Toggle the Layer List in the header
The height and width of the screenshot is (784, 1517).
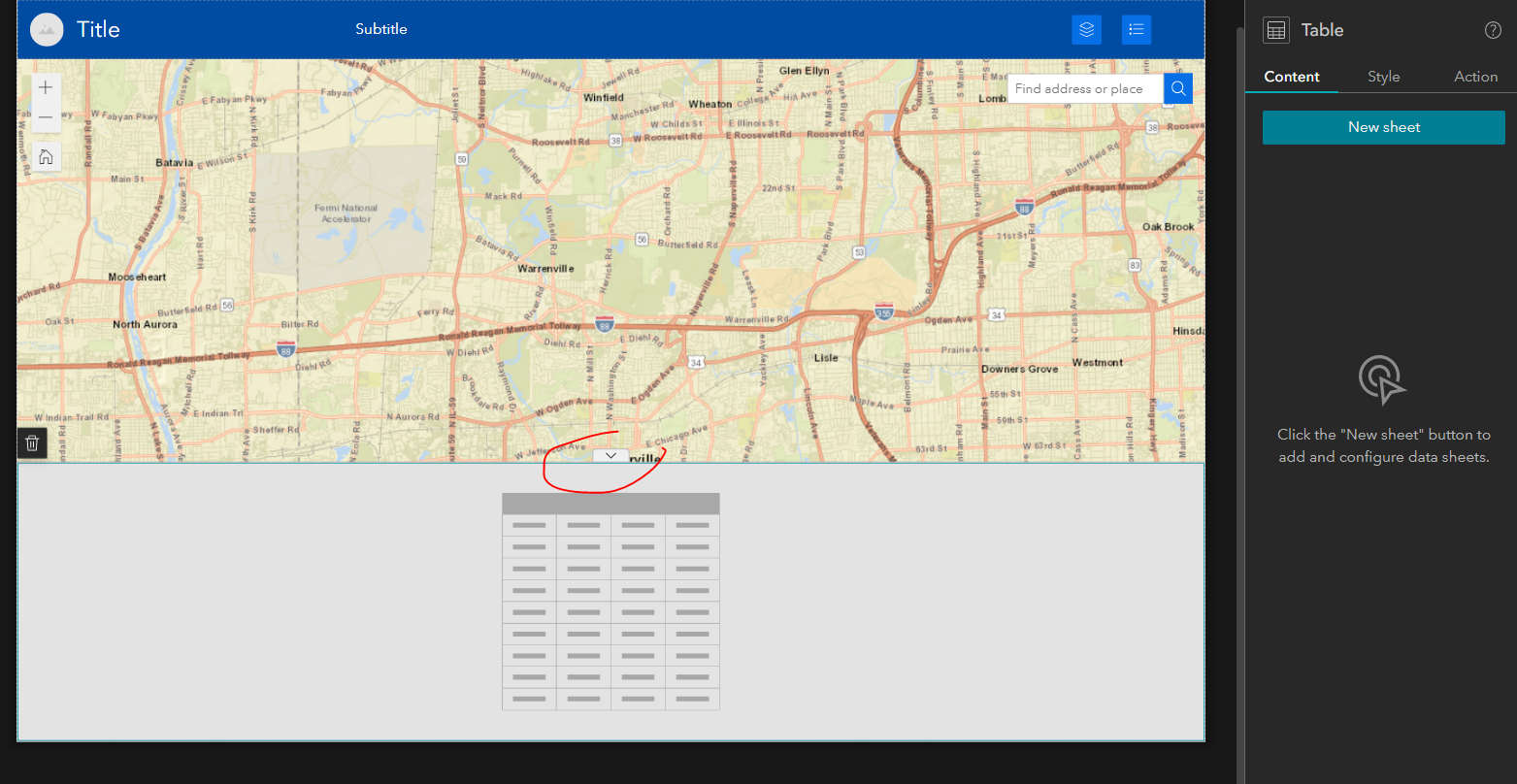[x=1086, y=29]
